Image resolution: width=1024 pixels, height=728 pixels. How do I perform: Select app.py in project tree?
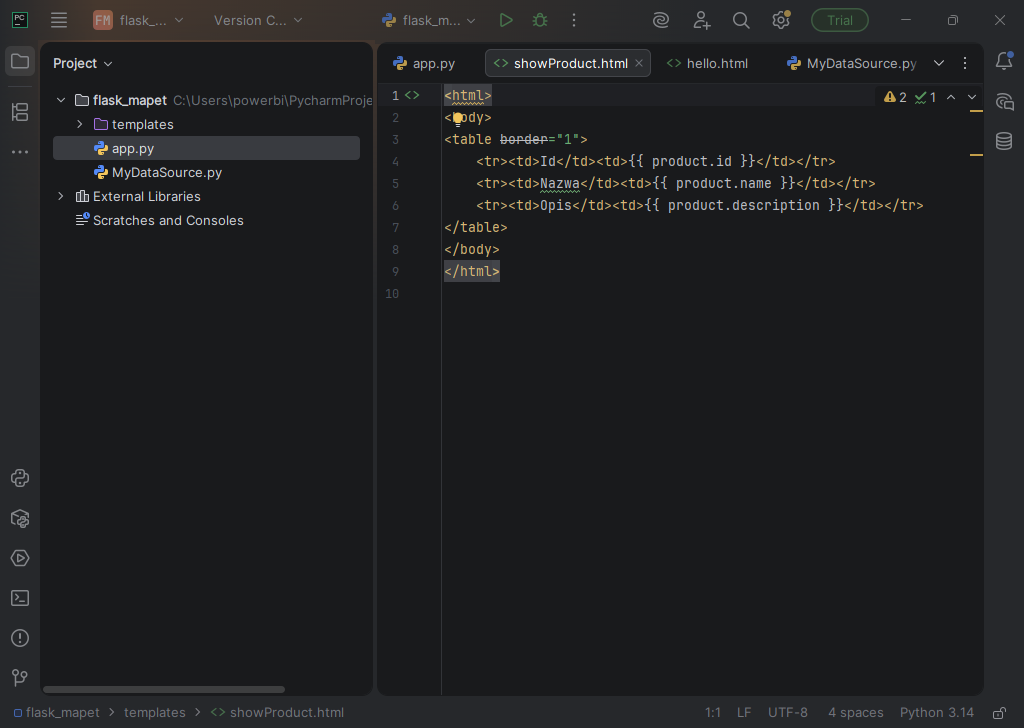206,148
